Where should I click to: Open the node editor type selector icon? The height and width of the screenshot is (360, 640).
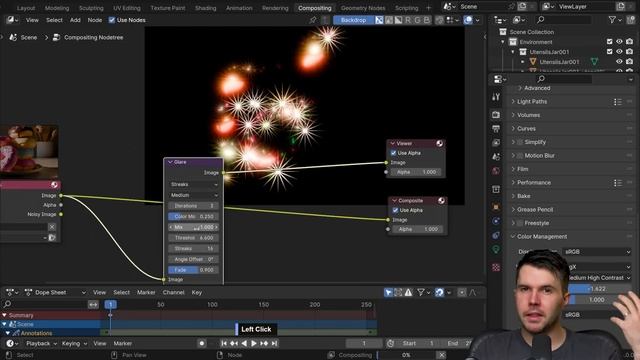[x=12, y=20]
